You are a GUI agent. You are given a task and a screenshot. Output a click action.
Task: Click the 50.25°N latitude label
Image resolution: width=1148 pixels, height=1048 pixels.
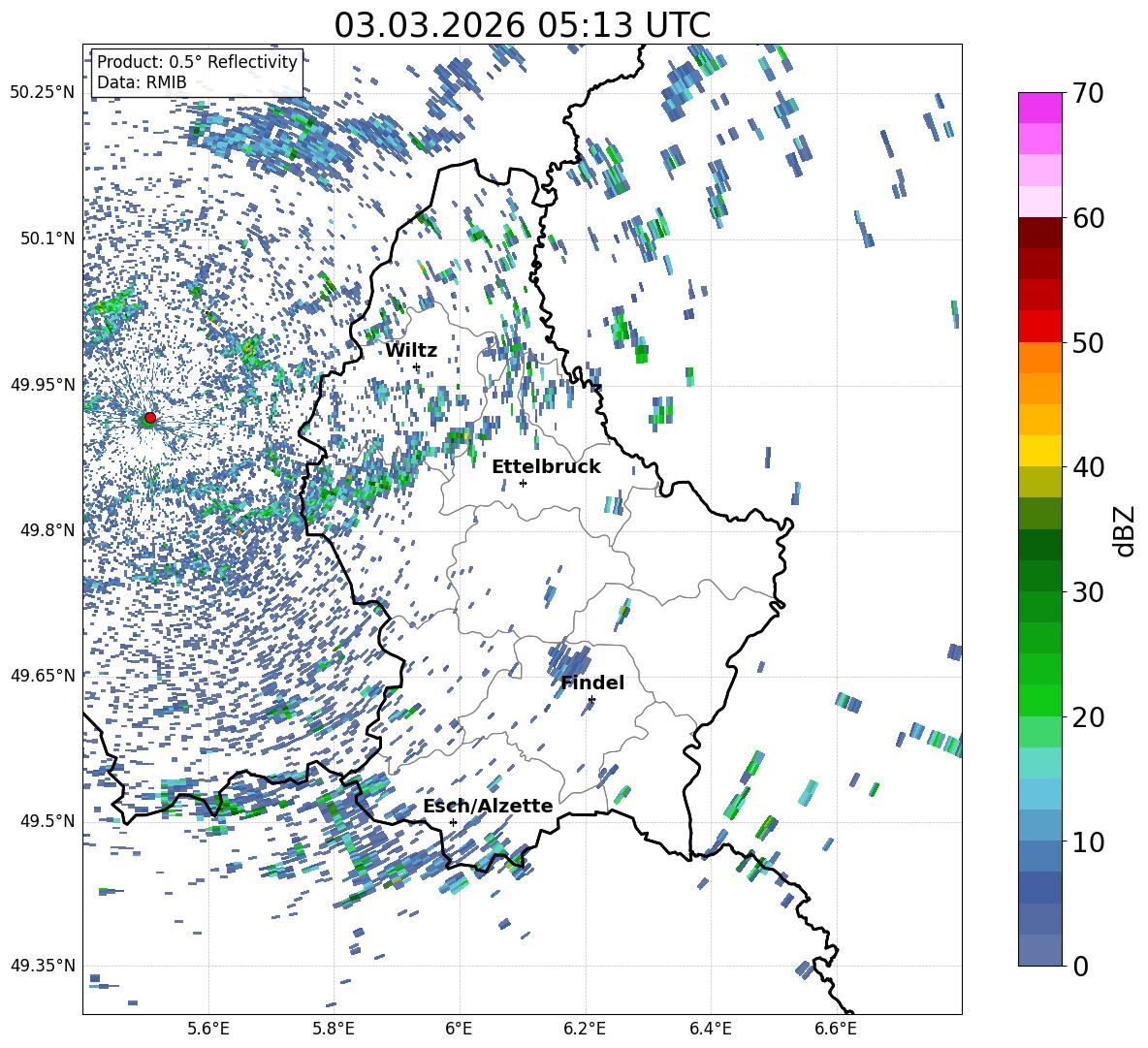[44, 93]
